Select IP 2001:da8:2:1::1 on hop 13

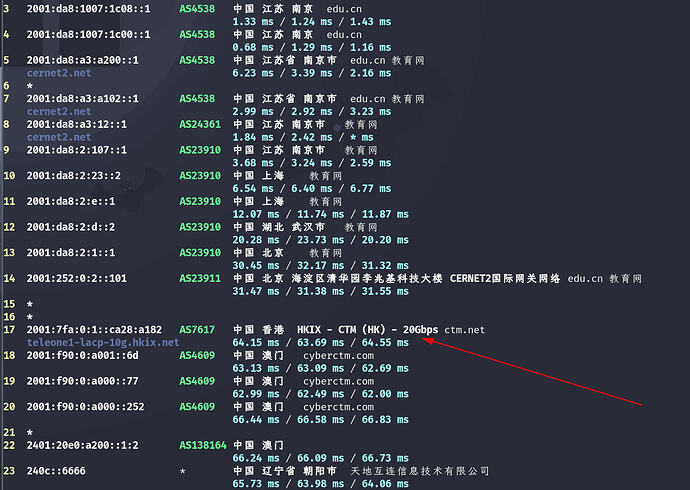click(70, 253)
